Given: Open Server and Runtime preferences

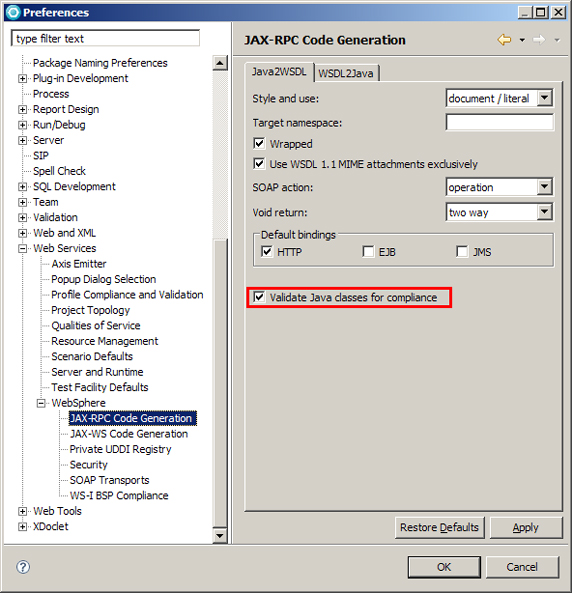Looking at the screenshot, I should pos(97,372).
